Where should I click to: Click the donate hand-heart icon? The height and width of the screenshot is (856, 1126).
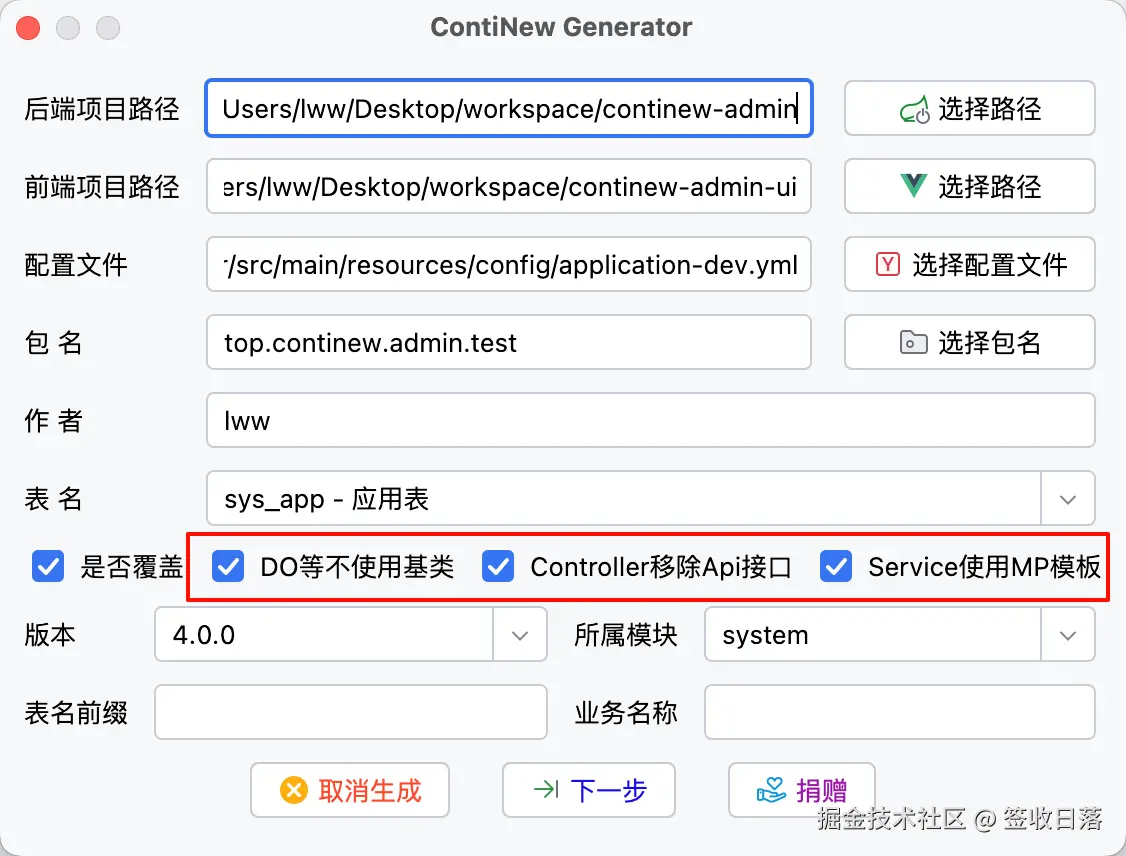(x=772, y=791)
